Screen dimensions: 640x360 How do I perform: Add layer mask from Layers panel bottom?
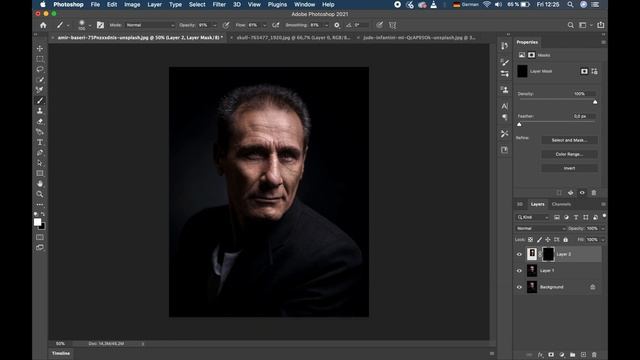coord(551,355)
